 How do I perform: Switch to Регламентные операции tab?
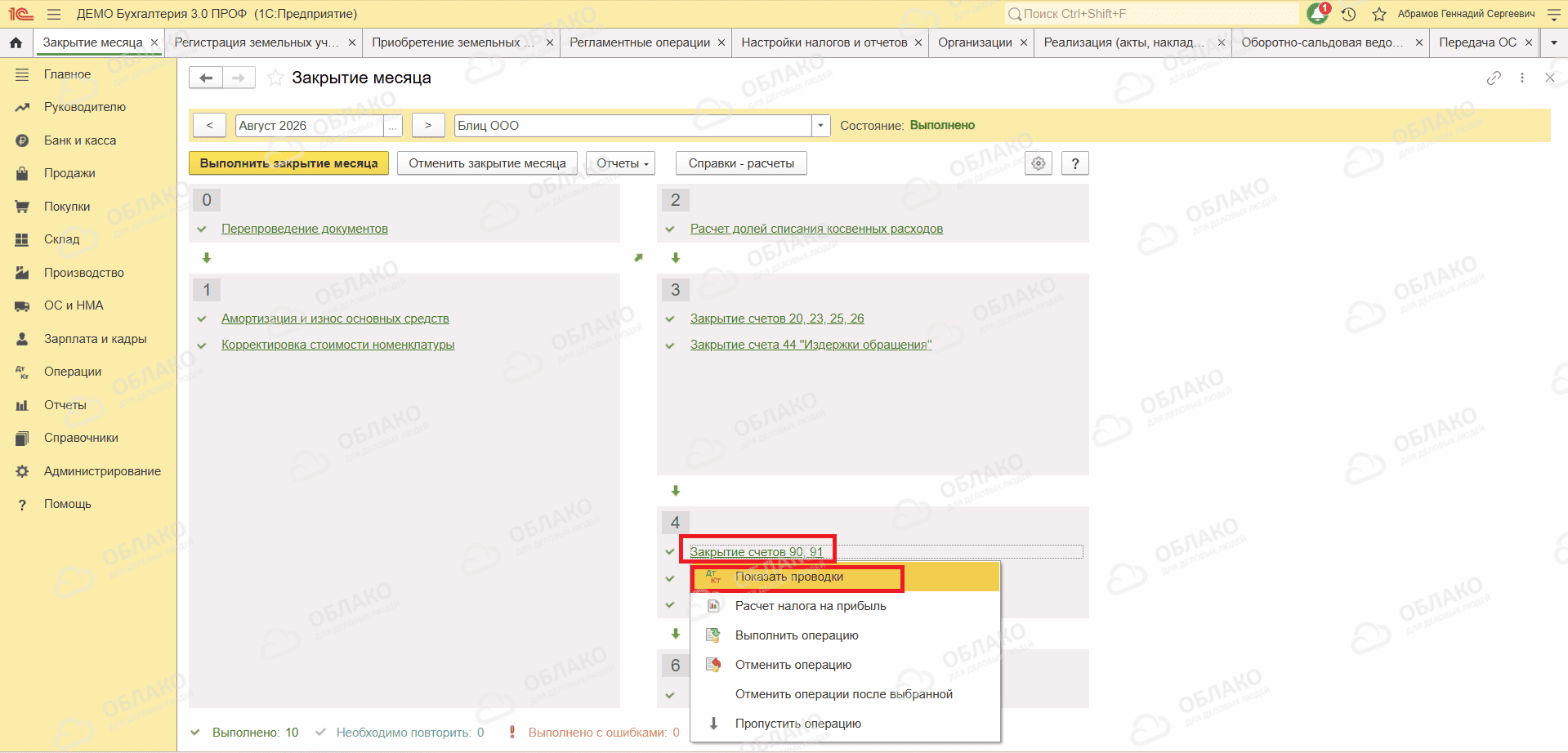pos(640,42)
